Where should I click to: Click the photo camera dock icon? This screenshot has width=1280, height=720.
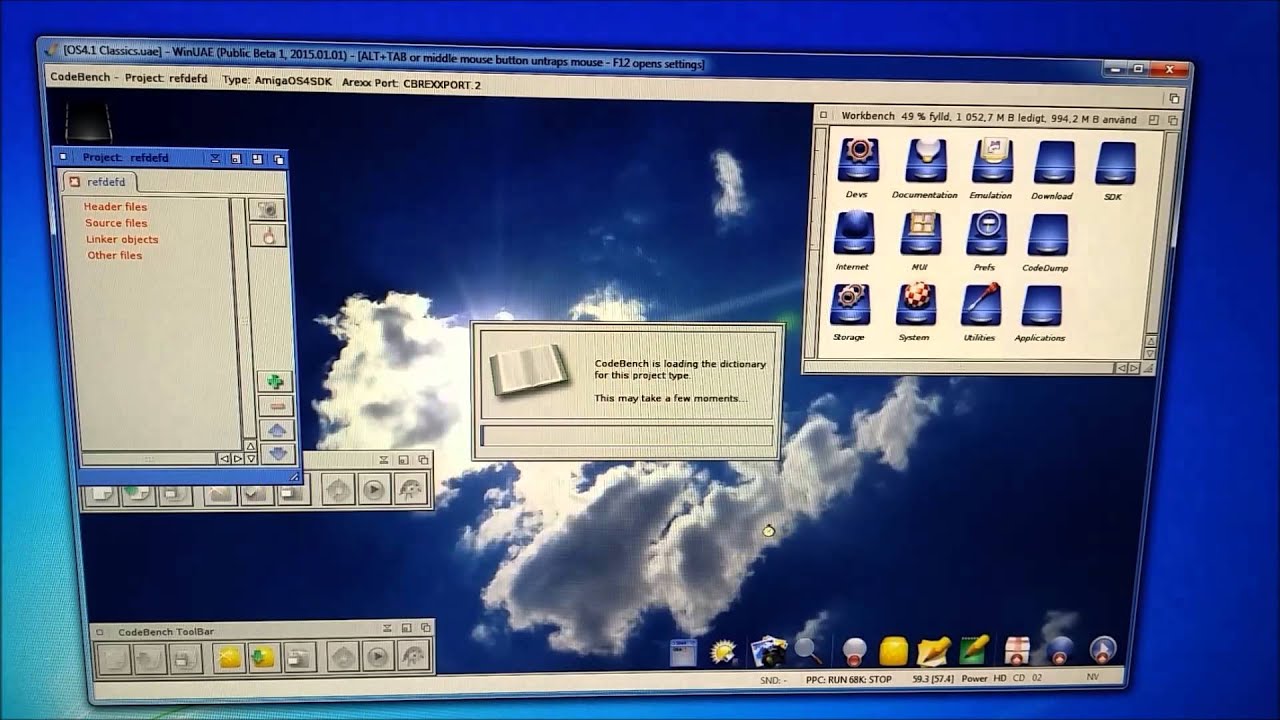(767, 652)
